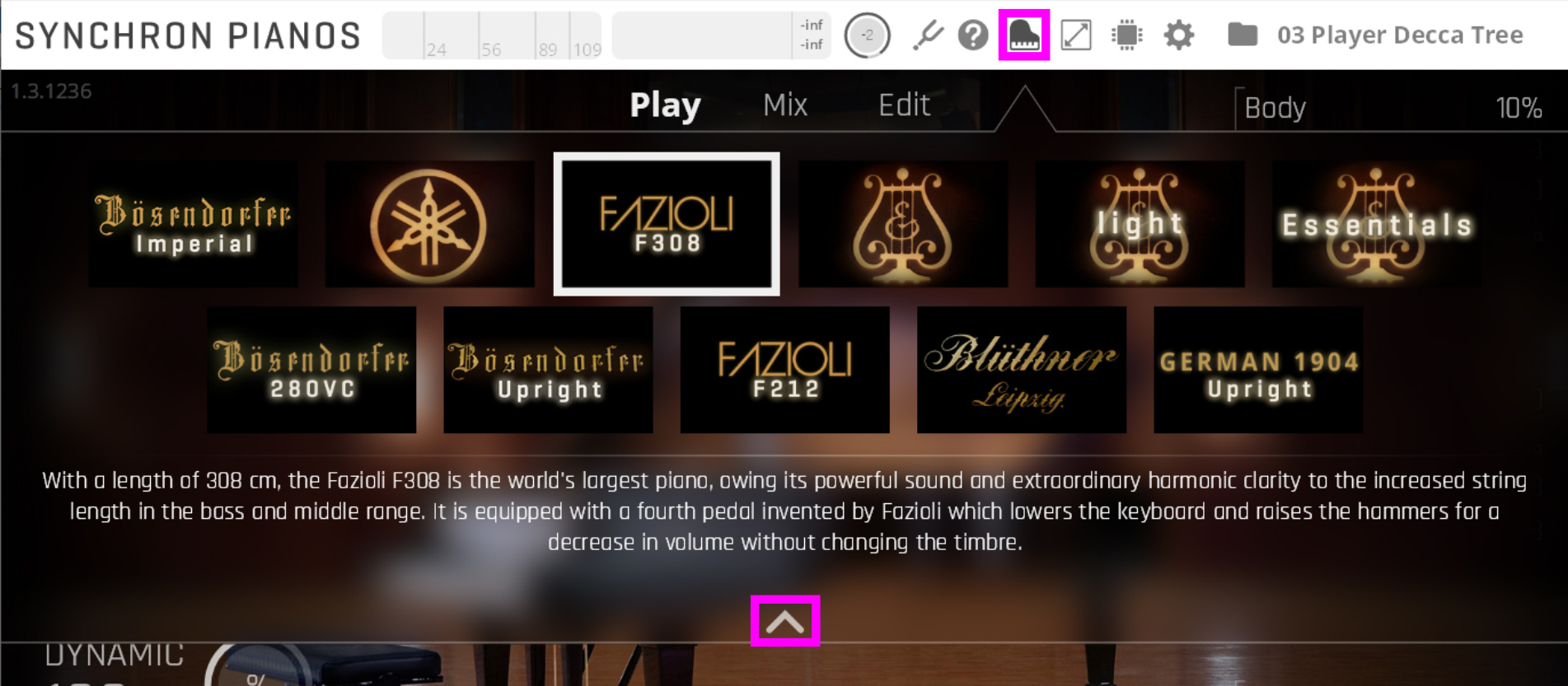
Task: Select Blüthner Leipzig piano
Action: coord(1022,370)
